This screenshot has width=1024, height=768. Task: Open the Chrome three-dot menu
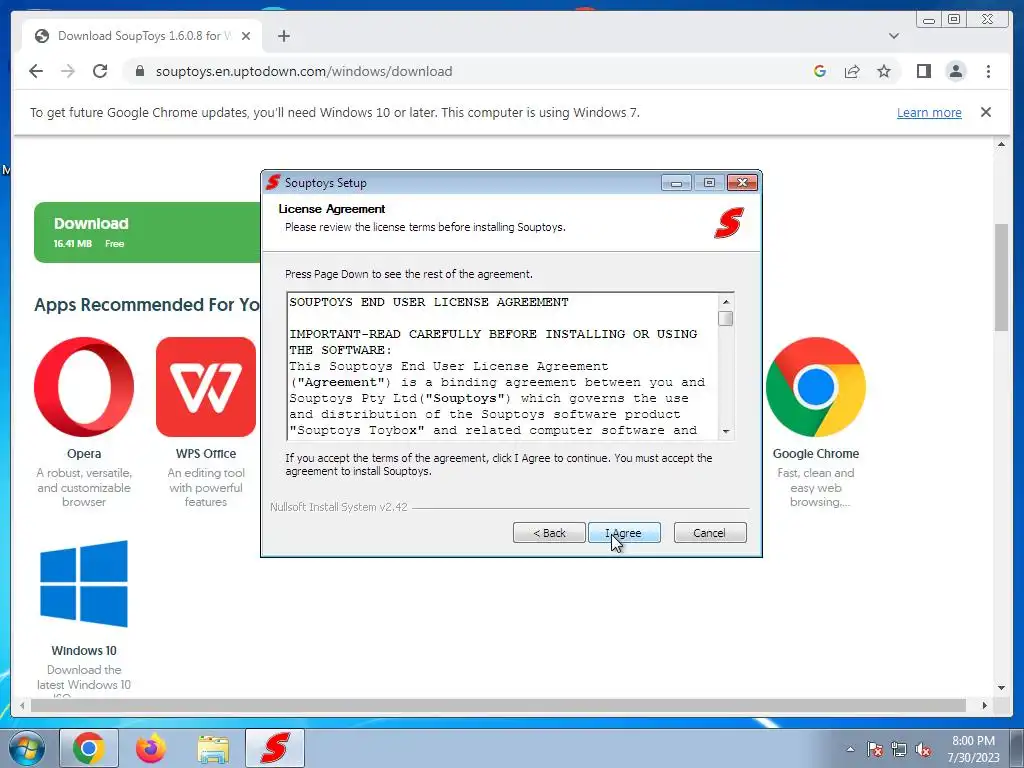pyautogui.click(x=988, y=71)
